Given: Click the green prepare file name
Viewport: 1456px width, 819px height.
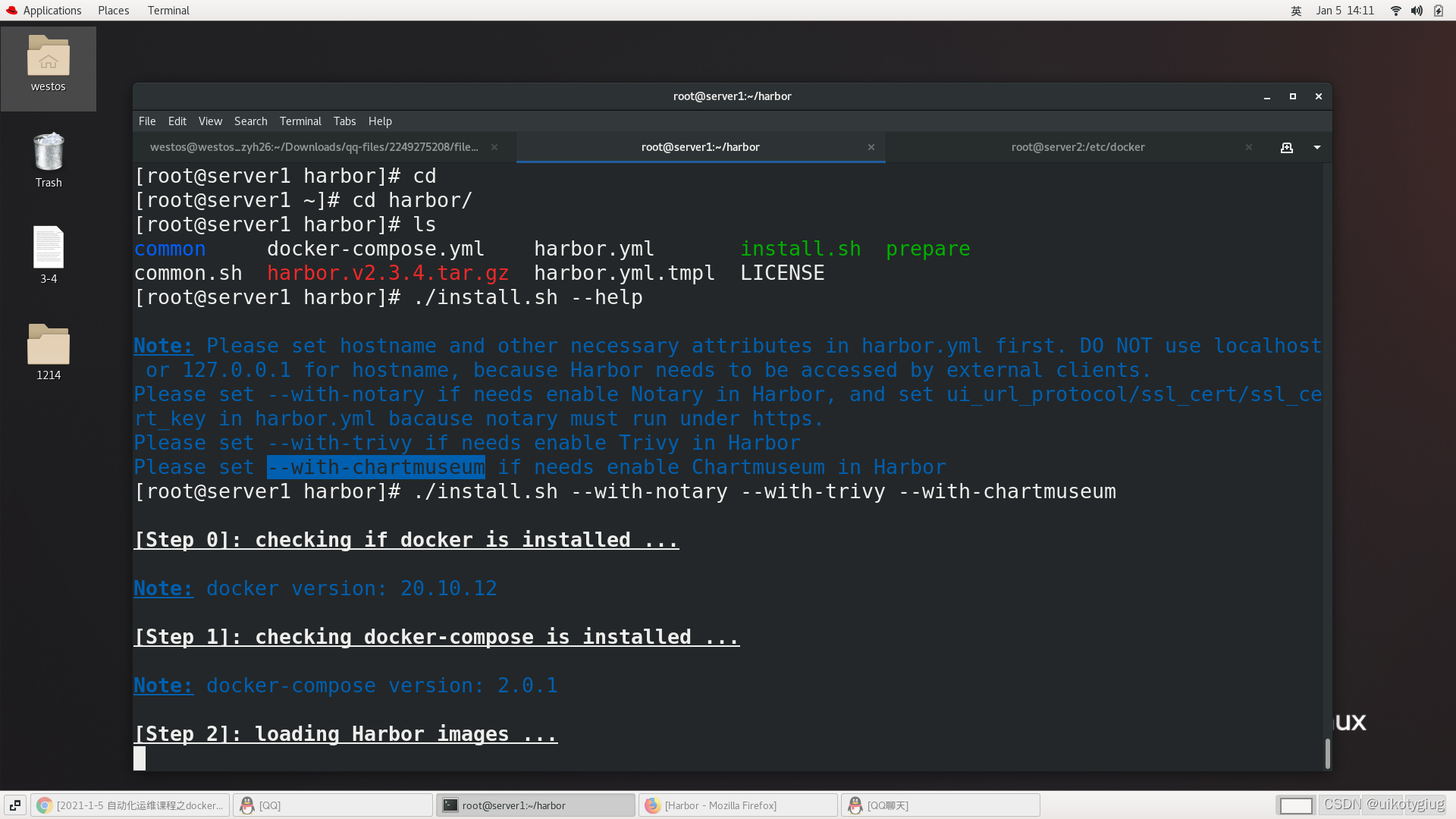Looking at the screenshot, I should [x=928, y=249].
